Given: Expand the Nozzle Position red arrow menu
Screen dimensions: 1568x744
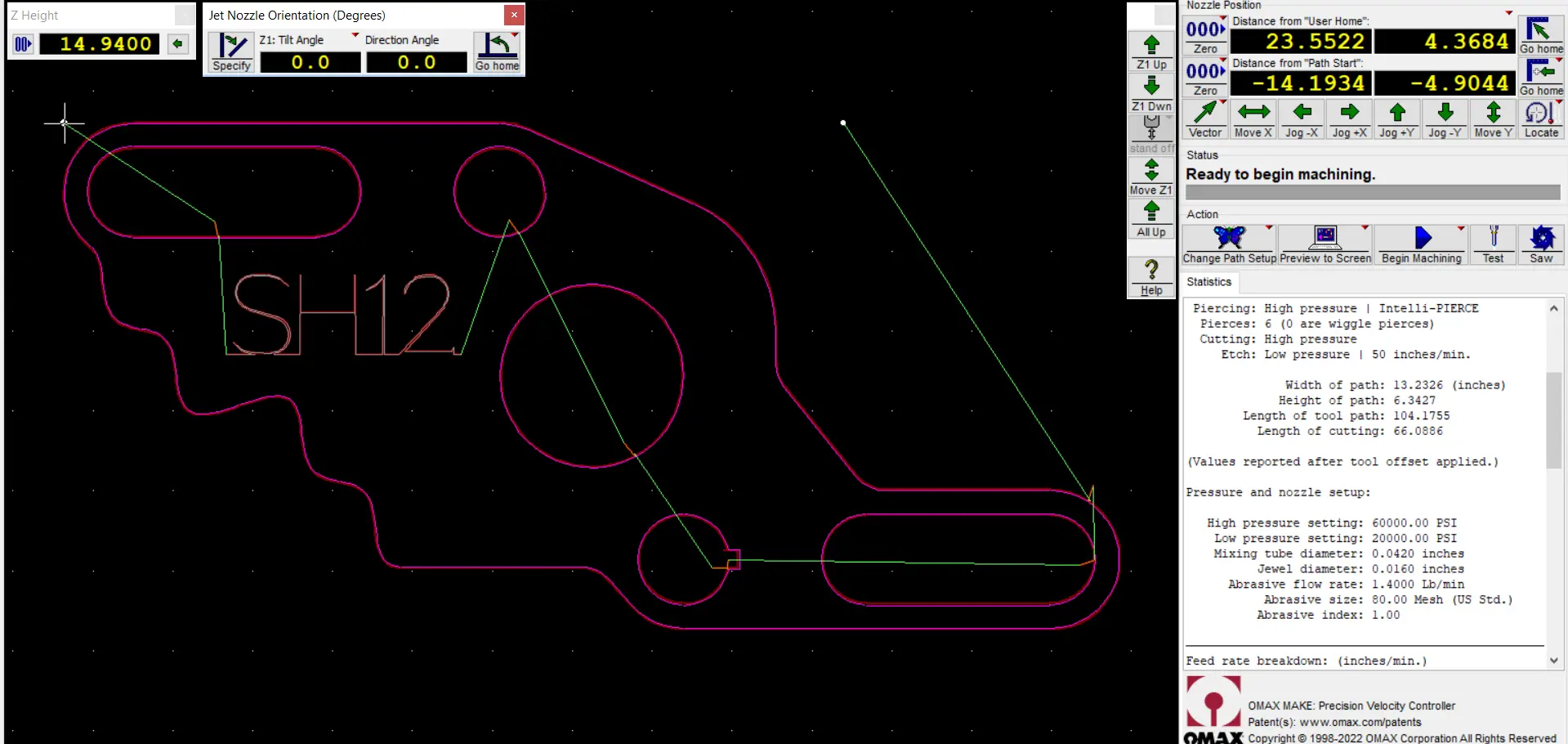Looking at the screenshot, I should 1508,13.
